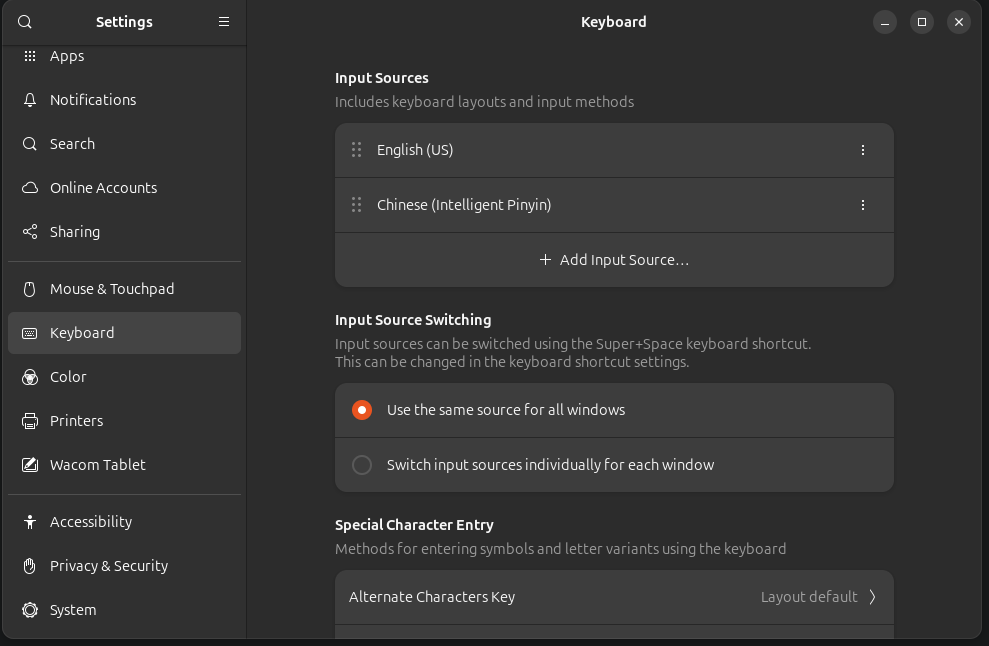Screen dimensions: 989x646
Task: Click drag handle icon beside English (US)
Action: (356, 150)
